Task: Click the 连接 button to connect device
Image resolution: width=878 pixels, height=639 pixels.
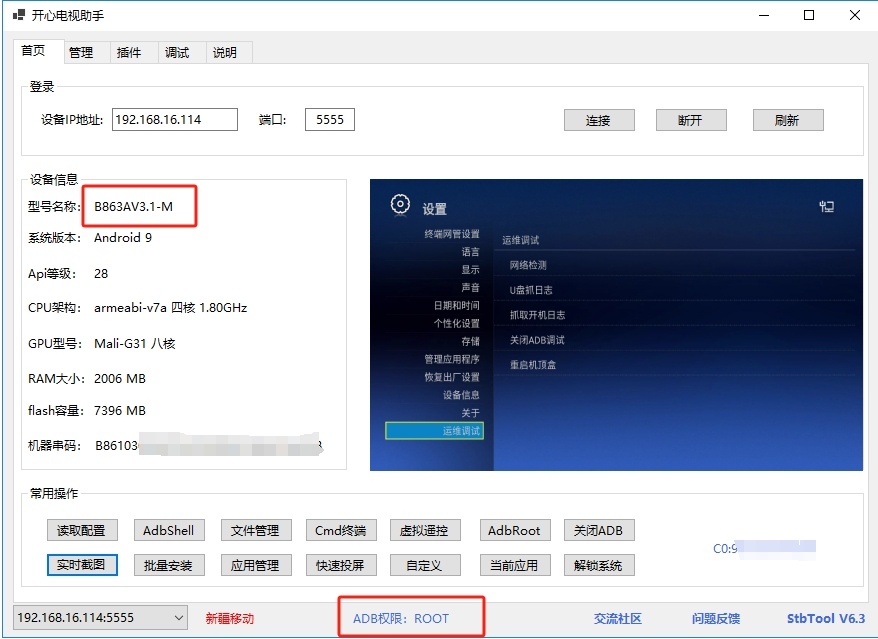Action: [x=598, y=119]
